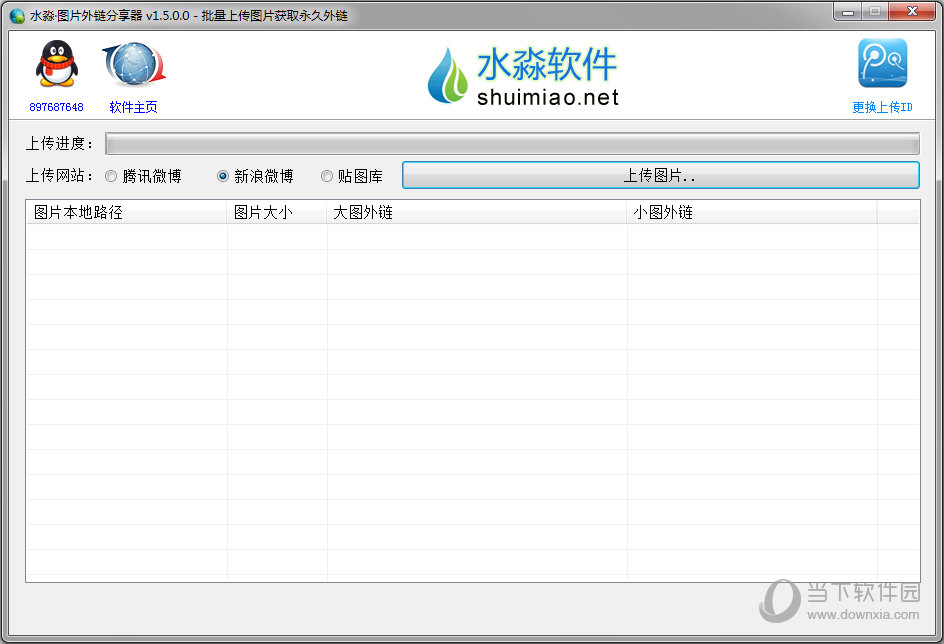Sort by 图片本地路径 column header
Viewport: 944px width, 644px height.
126,212
